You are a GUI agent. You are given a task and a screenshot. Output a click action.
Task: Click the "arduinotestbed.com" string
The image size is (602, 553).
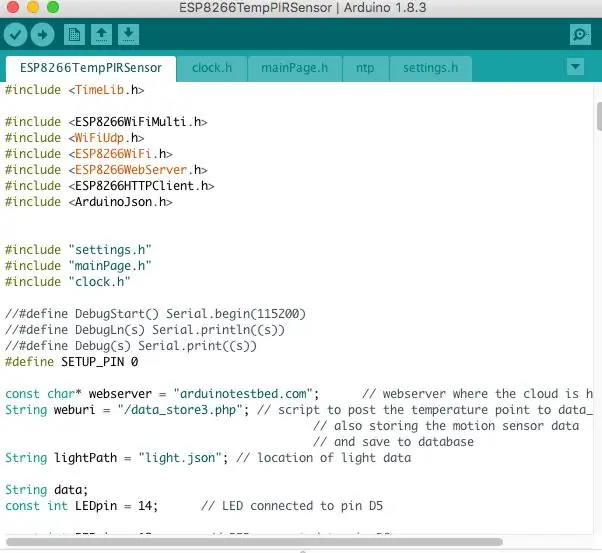coord(243,394)
